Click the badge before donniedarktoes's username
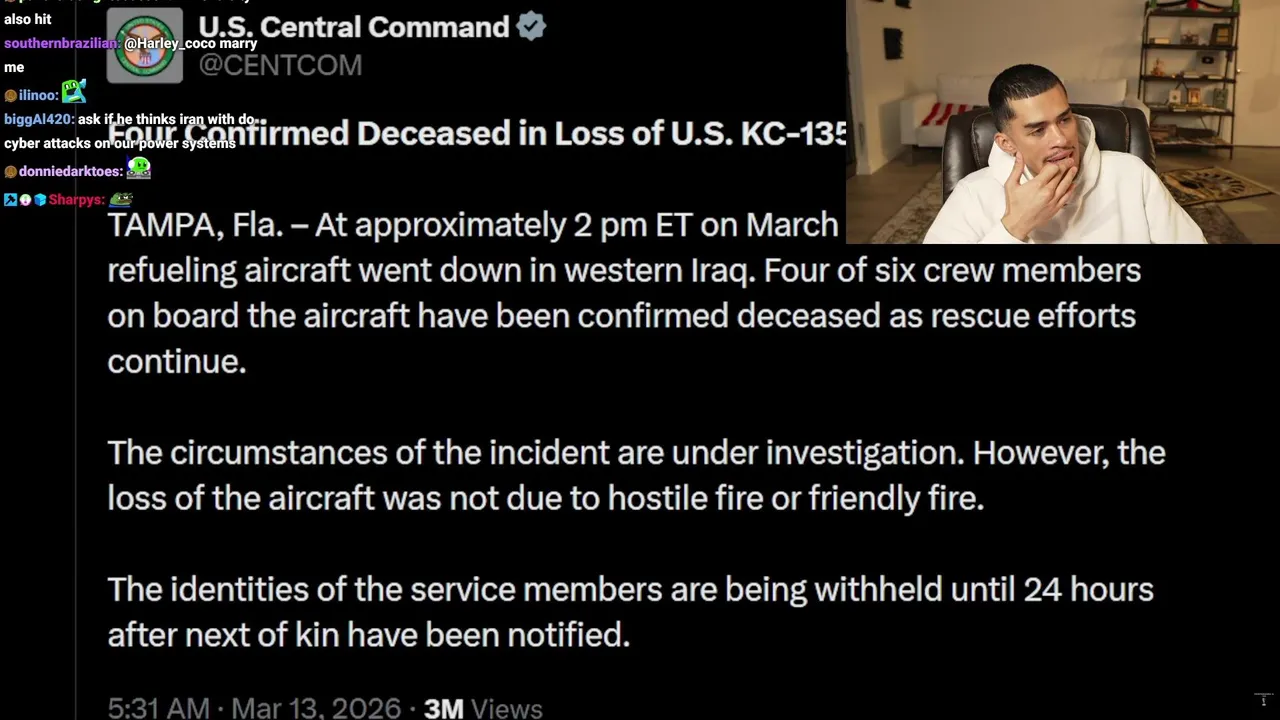The width and height of the screenshot is (1280, 720). coord(10,172)
